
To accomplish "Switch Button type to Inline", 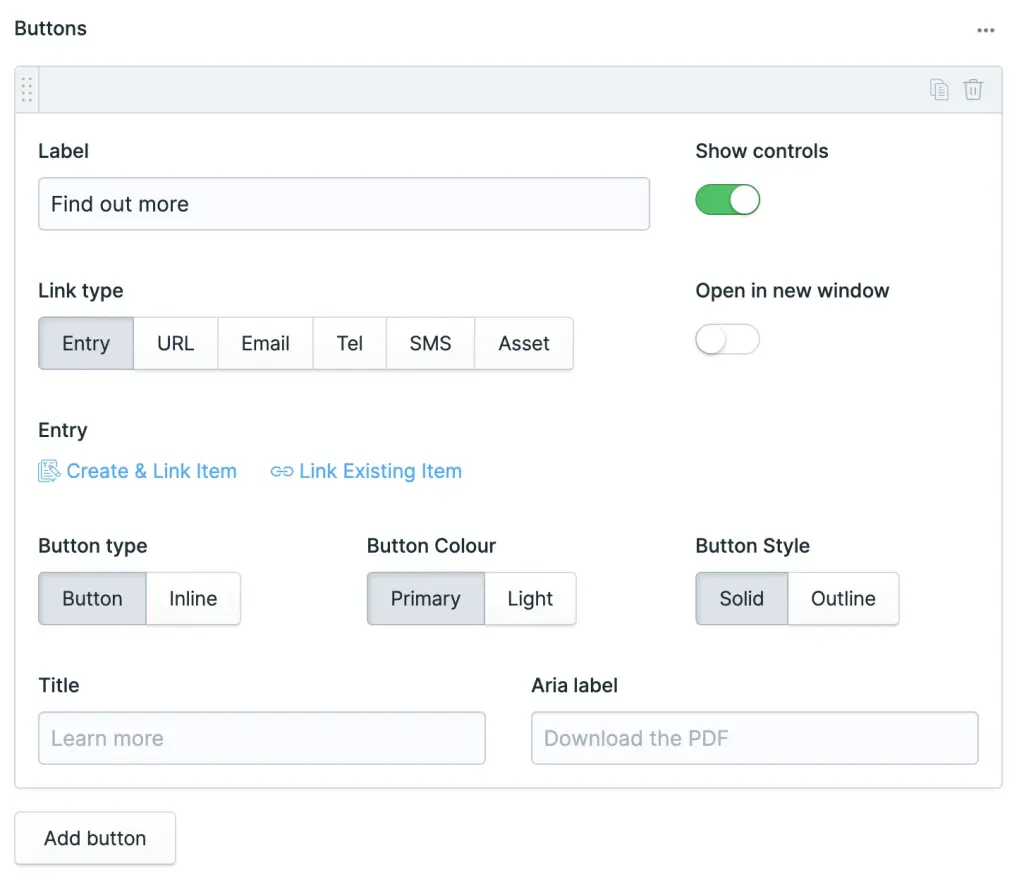I will point(193,599).
